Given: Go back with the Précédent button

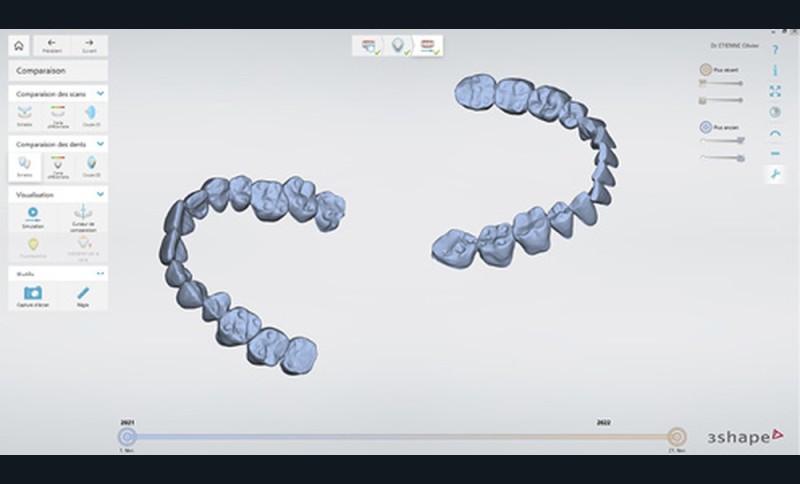Looking at the screenshot, I should pos(52,46).
